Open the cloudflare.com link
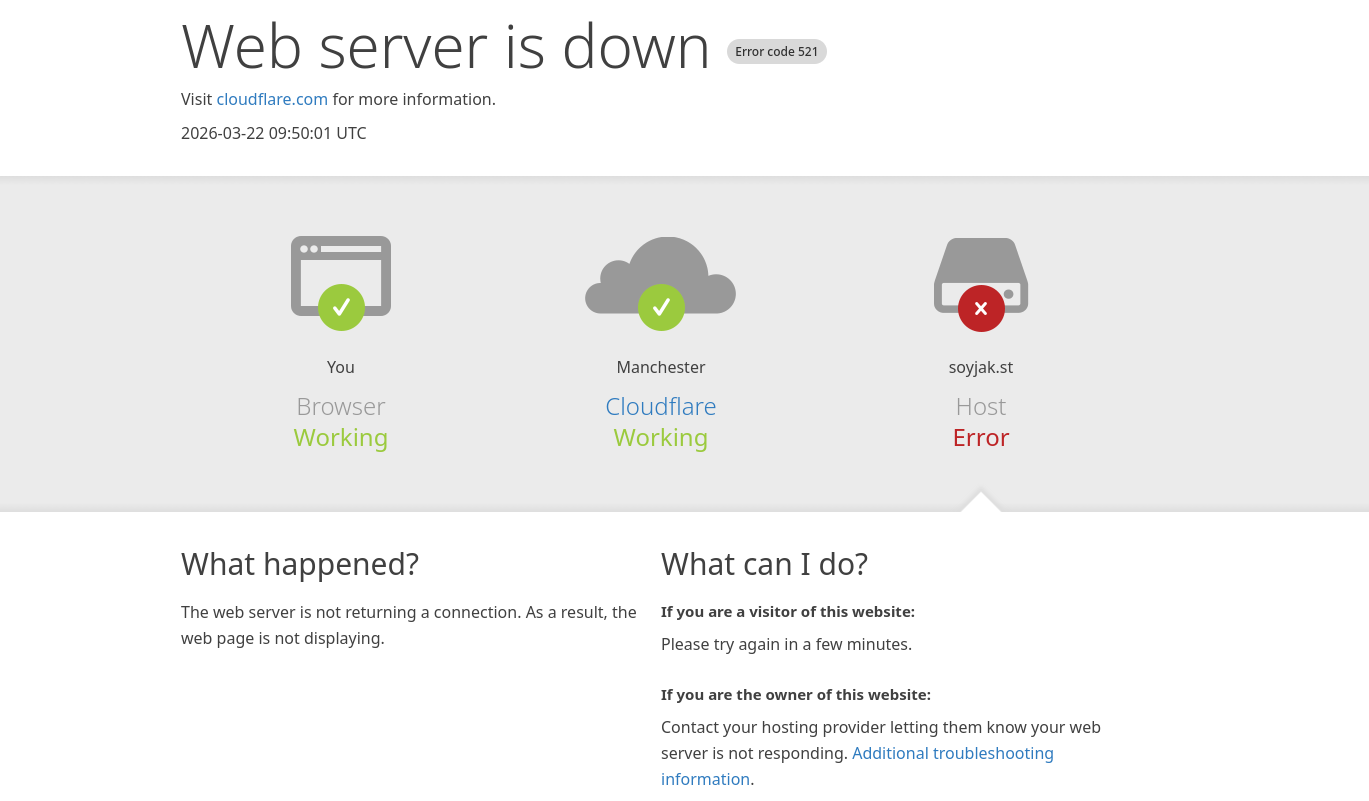This screenshot has height=801, width=1369. pos(272,99)
